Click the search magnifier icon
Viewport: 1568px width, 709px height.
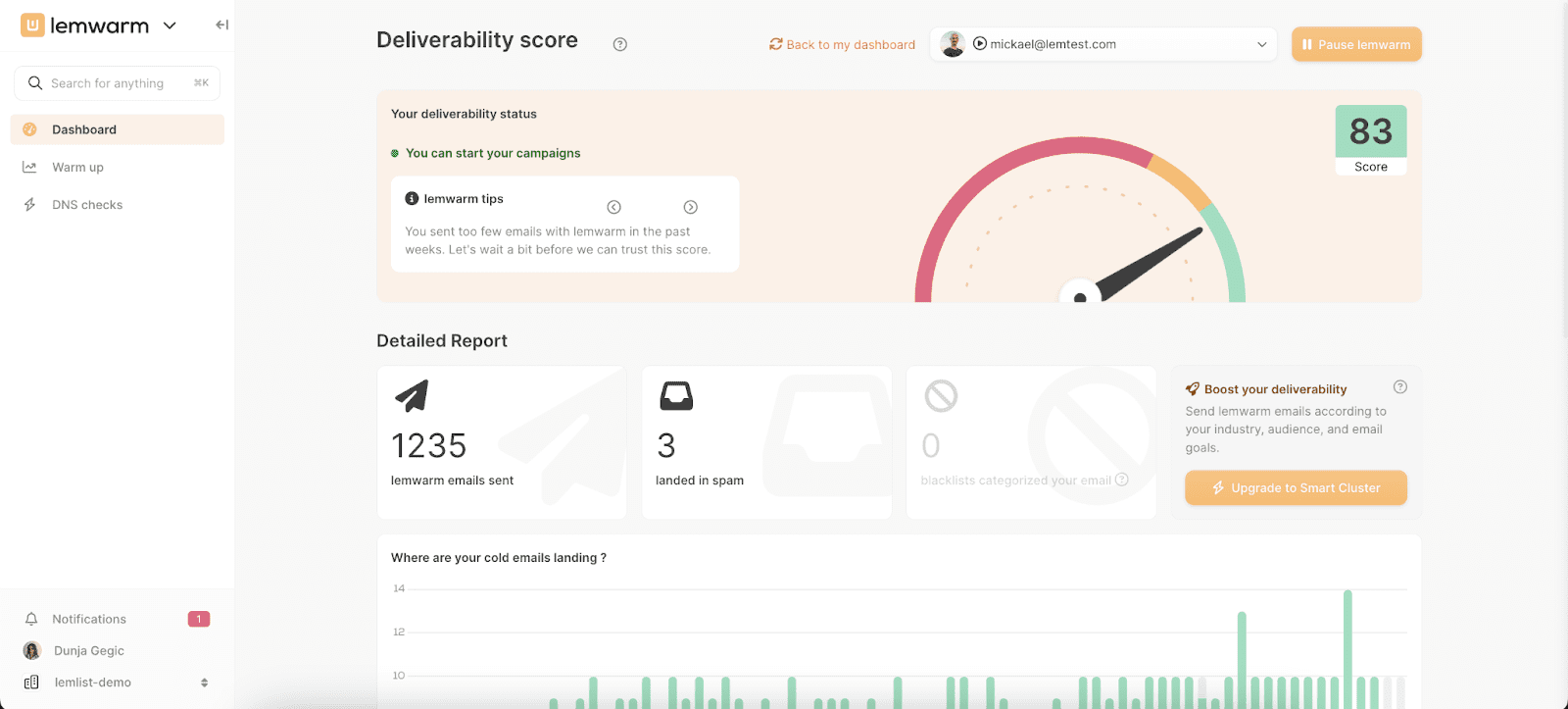[35, 83]
